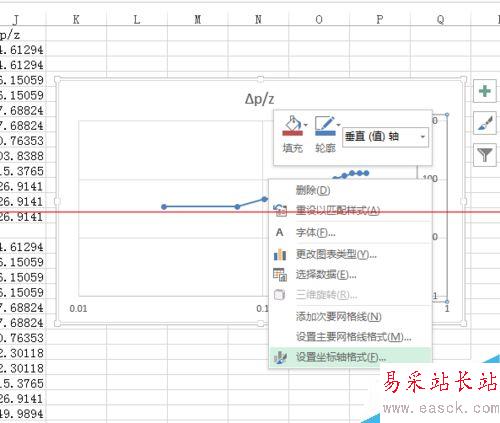This screenshot has width=500, height=423.
Task: Click the first data point on the line
Action: click(164, 207)
